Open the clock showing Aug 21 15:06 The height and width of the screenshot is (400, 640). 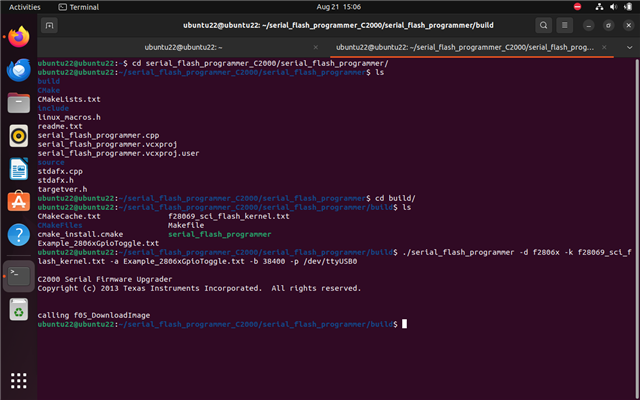click(x=338, y=7)
